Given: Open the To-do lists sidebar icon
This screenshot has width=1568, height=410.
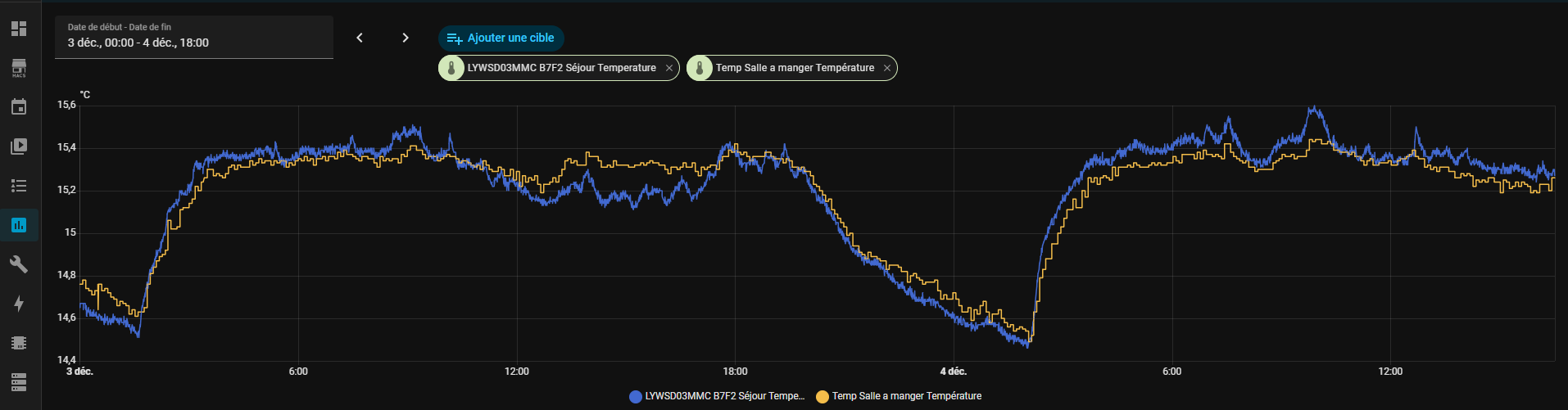Looking at the screenshot, I should [x=19, y=186].
